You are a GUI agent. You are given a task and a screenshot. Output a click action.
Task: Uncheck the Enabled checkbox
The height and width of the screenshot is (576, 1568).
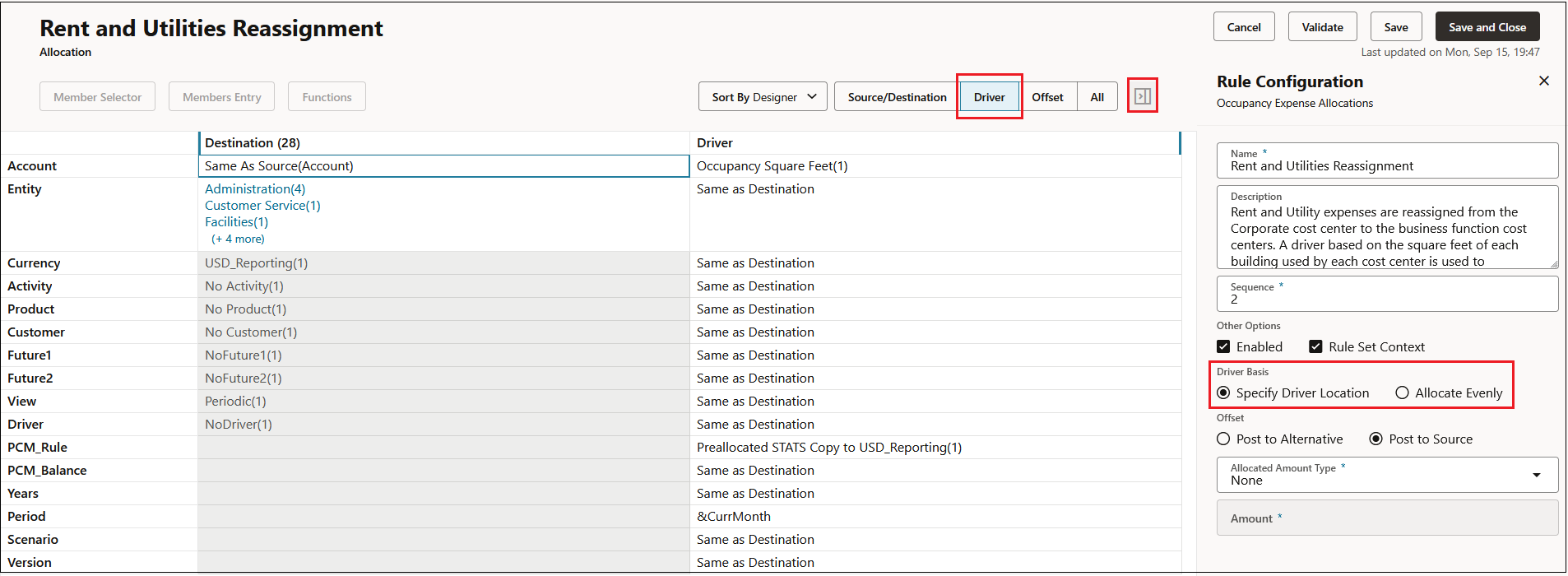1223,346
